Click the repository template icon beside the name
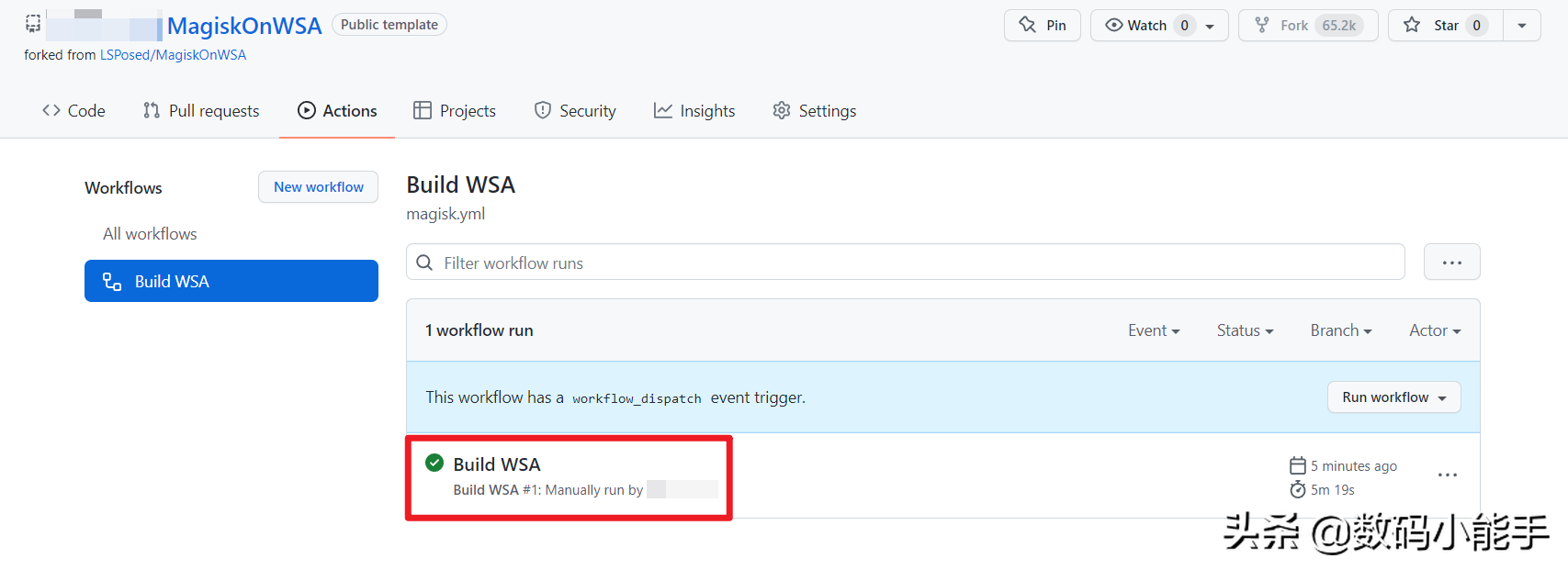The image size is (1568, 570). point(33,24)
